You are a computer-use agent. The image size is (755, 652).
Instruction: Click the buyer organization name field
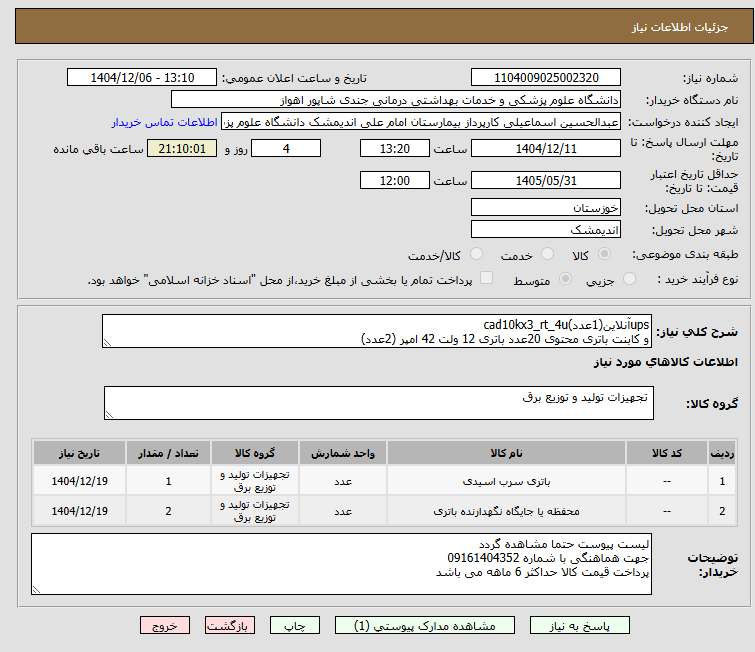[x=396, y=100]
